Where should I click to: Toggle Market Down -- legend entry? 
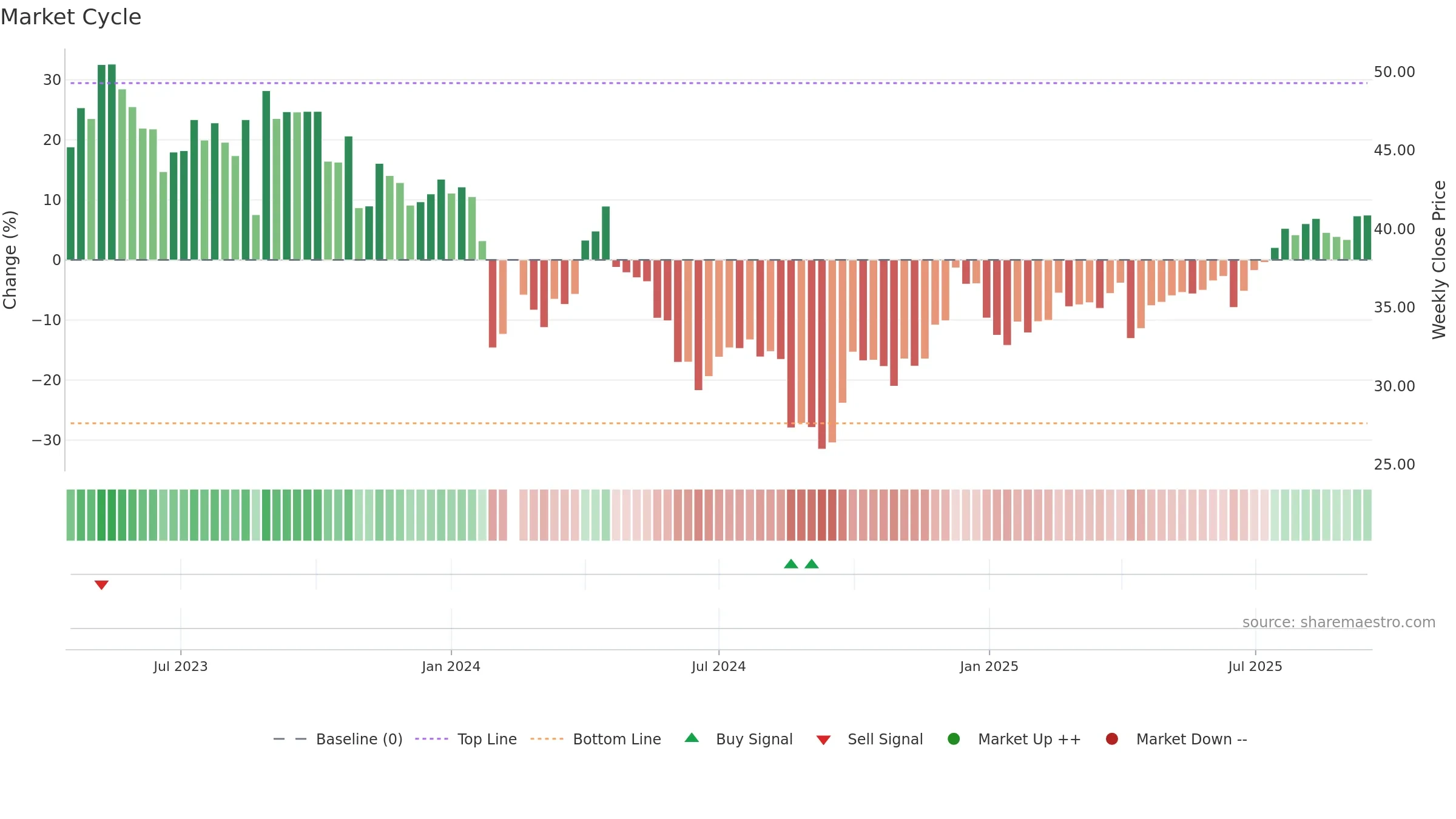pyautogui.click(x=1177, y=739)
